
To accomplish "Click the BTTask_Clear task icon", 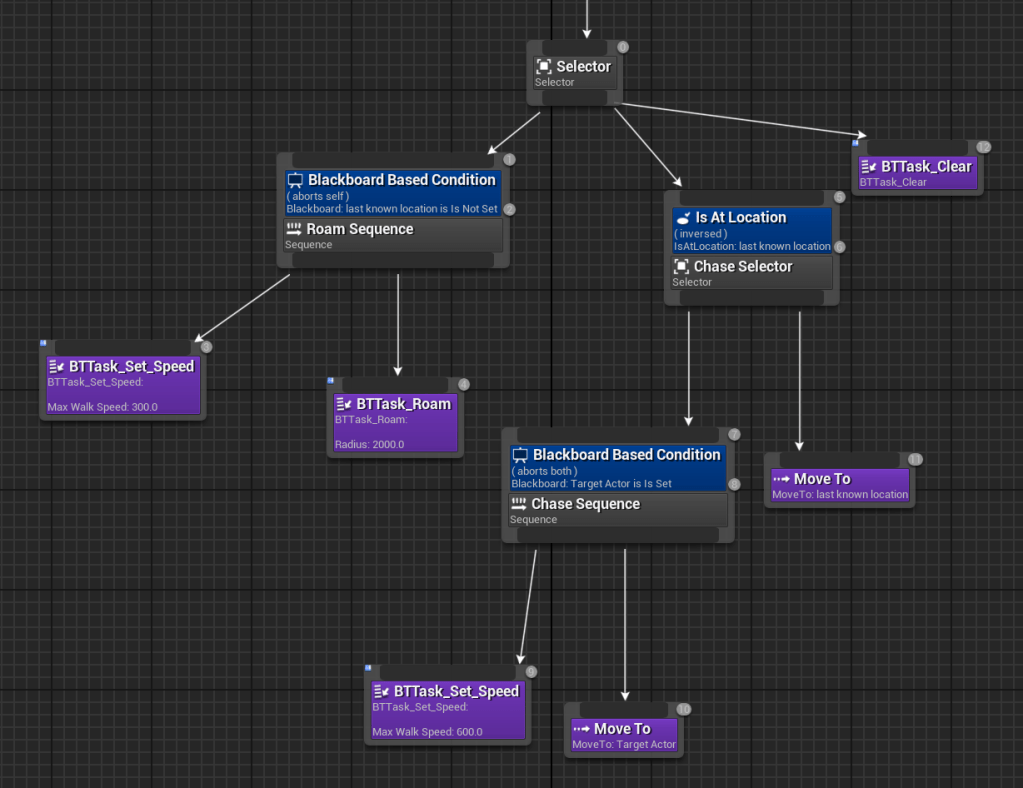I will pyautogui.click(x=869, y=167).
